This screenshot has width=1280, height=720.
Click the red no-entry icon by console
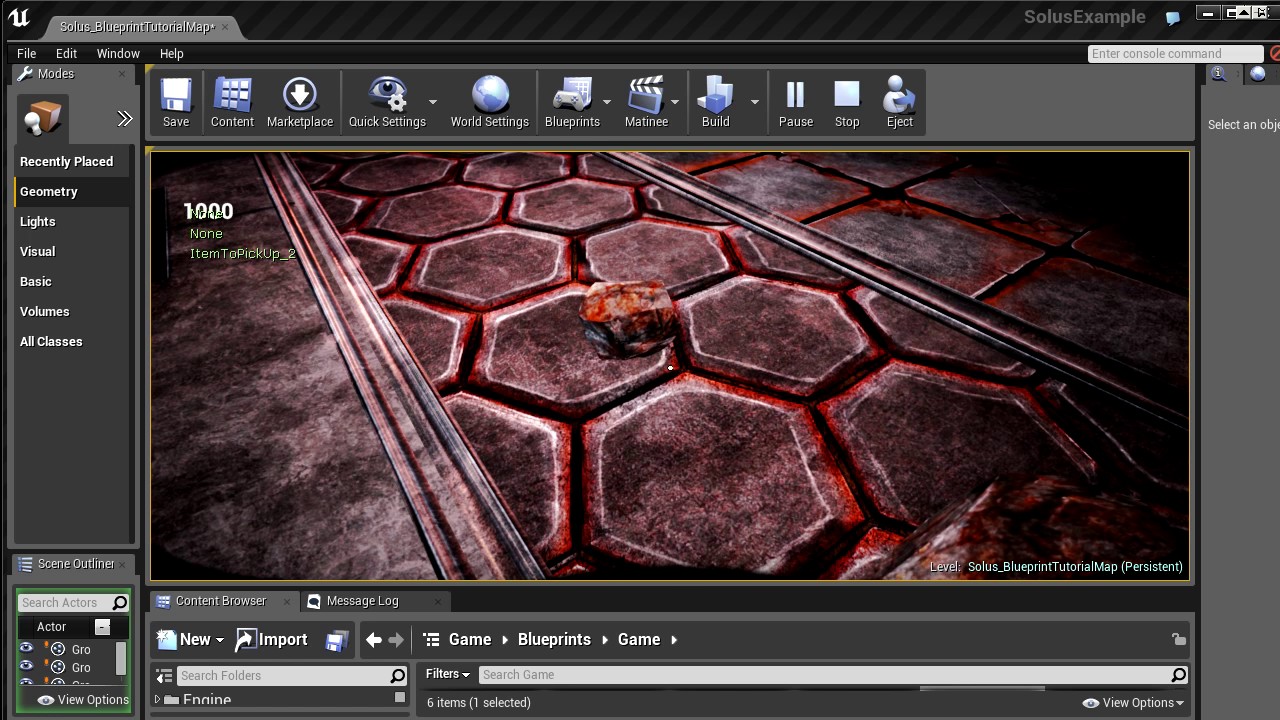[x=1275, y=53]
